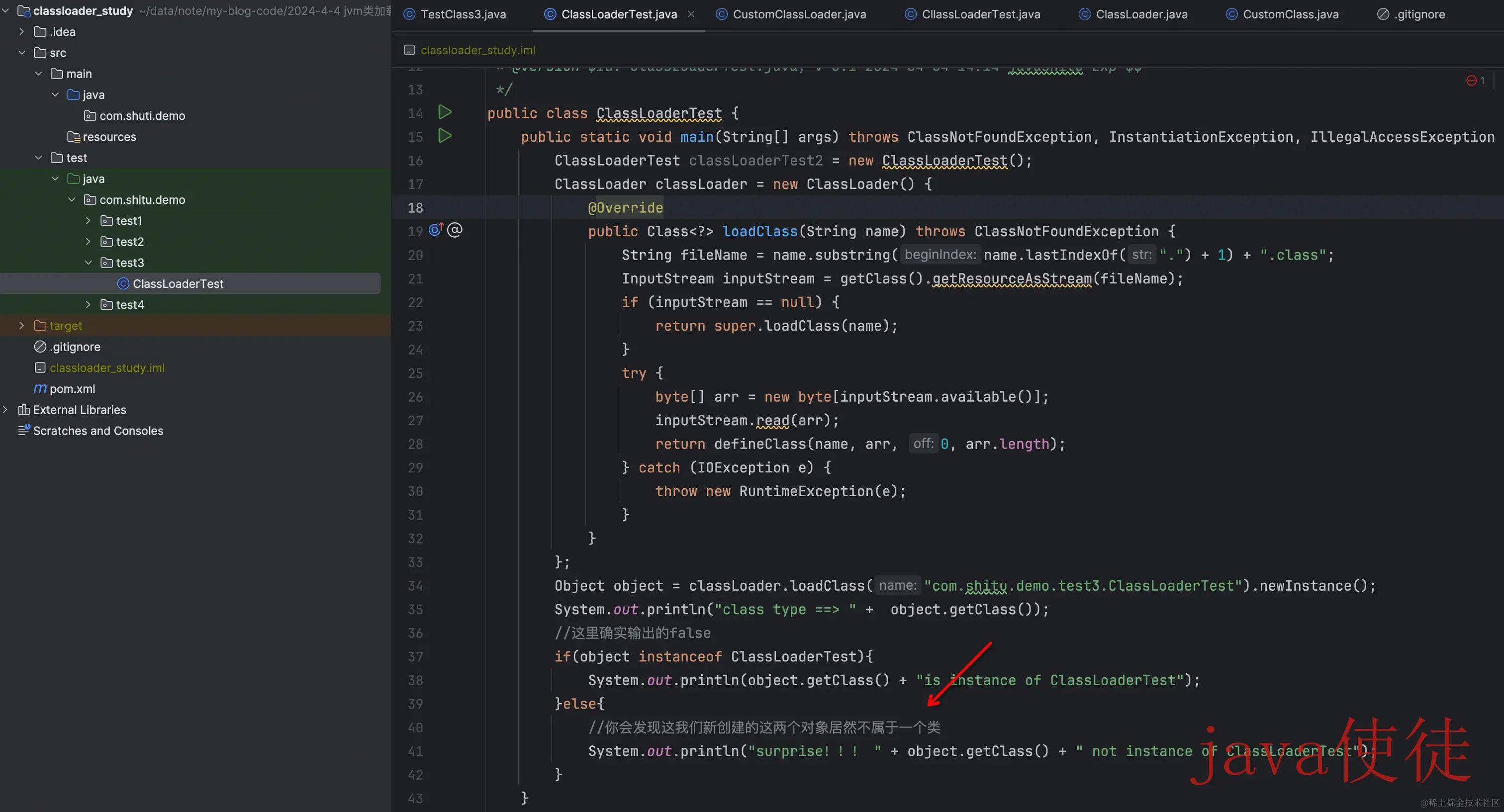This screenshot has height=812, width=1504.
Task: Collapse the test folder
Action: click(x=38, y=158)
